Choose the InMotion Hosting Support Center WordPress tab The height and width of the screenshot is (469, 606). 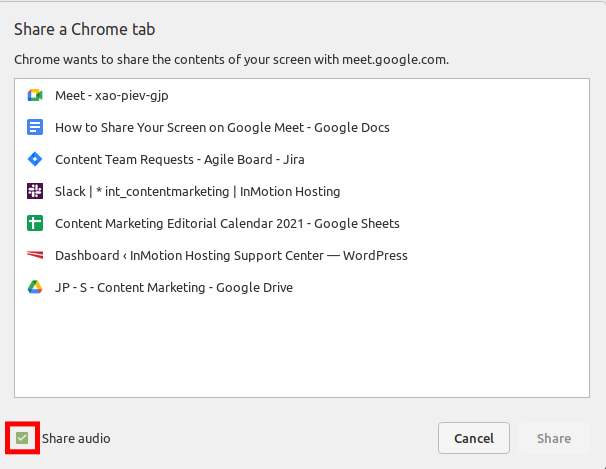231,256
